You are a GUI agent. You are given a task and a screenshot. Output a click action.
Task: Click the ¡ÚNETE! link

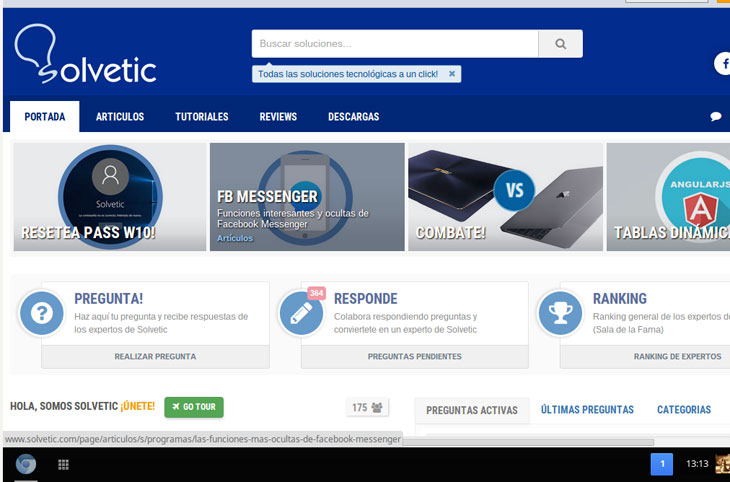click(137, 406)
